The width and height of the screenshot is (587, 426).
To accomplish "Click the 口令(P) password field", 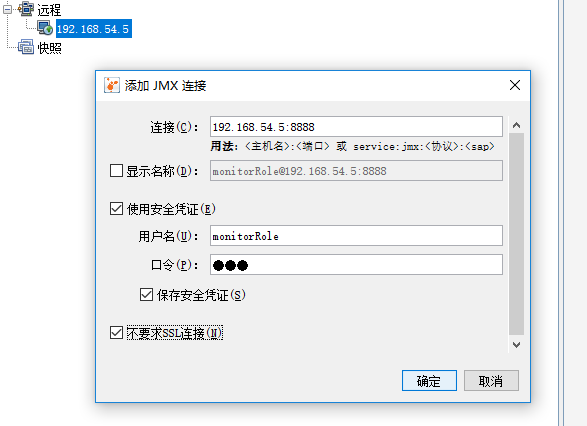I will [x=356, y=265].
